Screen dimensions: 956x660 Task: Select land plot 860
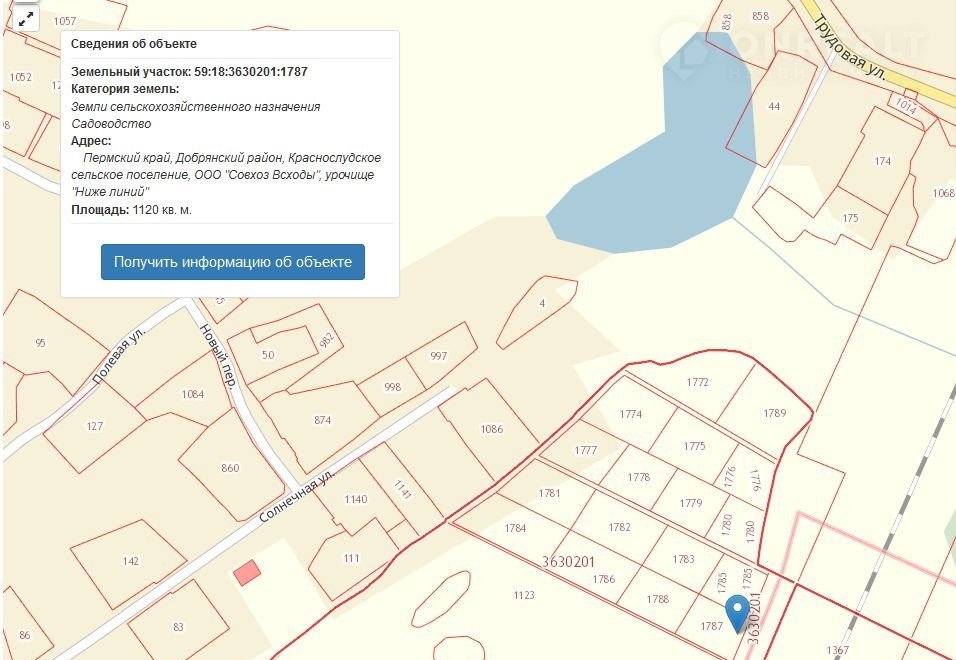(230, 468)
